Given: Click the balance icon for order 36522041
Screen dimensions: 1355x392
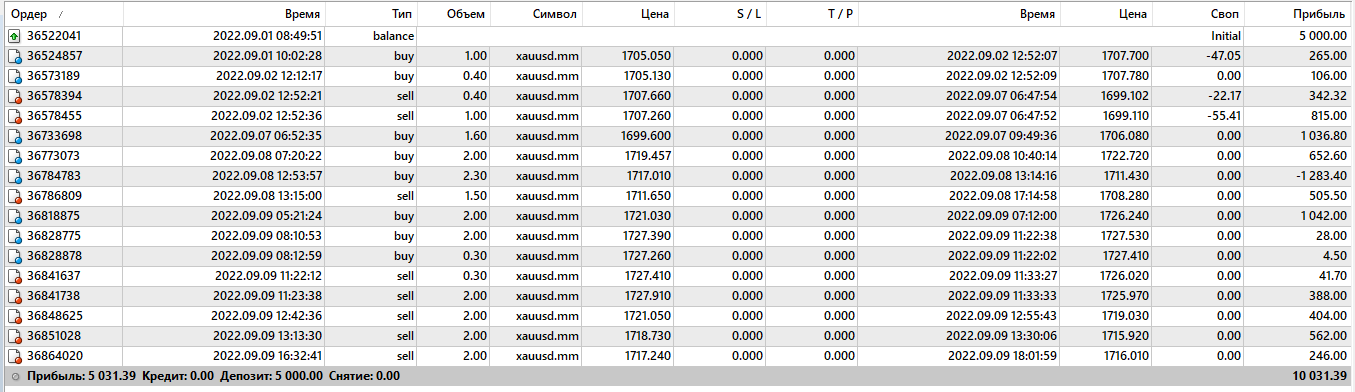Looking at the screenshot, I should (x=14, y=36).
